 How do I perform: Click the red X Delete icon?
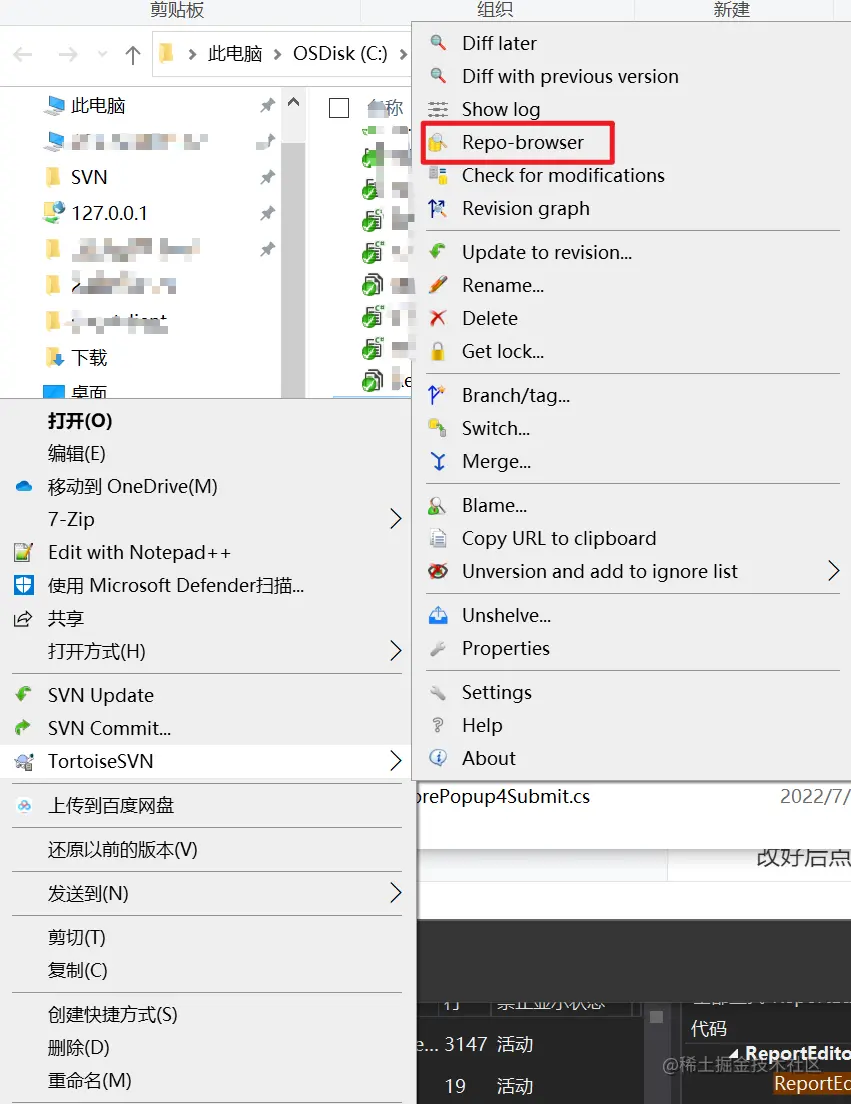coord(438,318)
